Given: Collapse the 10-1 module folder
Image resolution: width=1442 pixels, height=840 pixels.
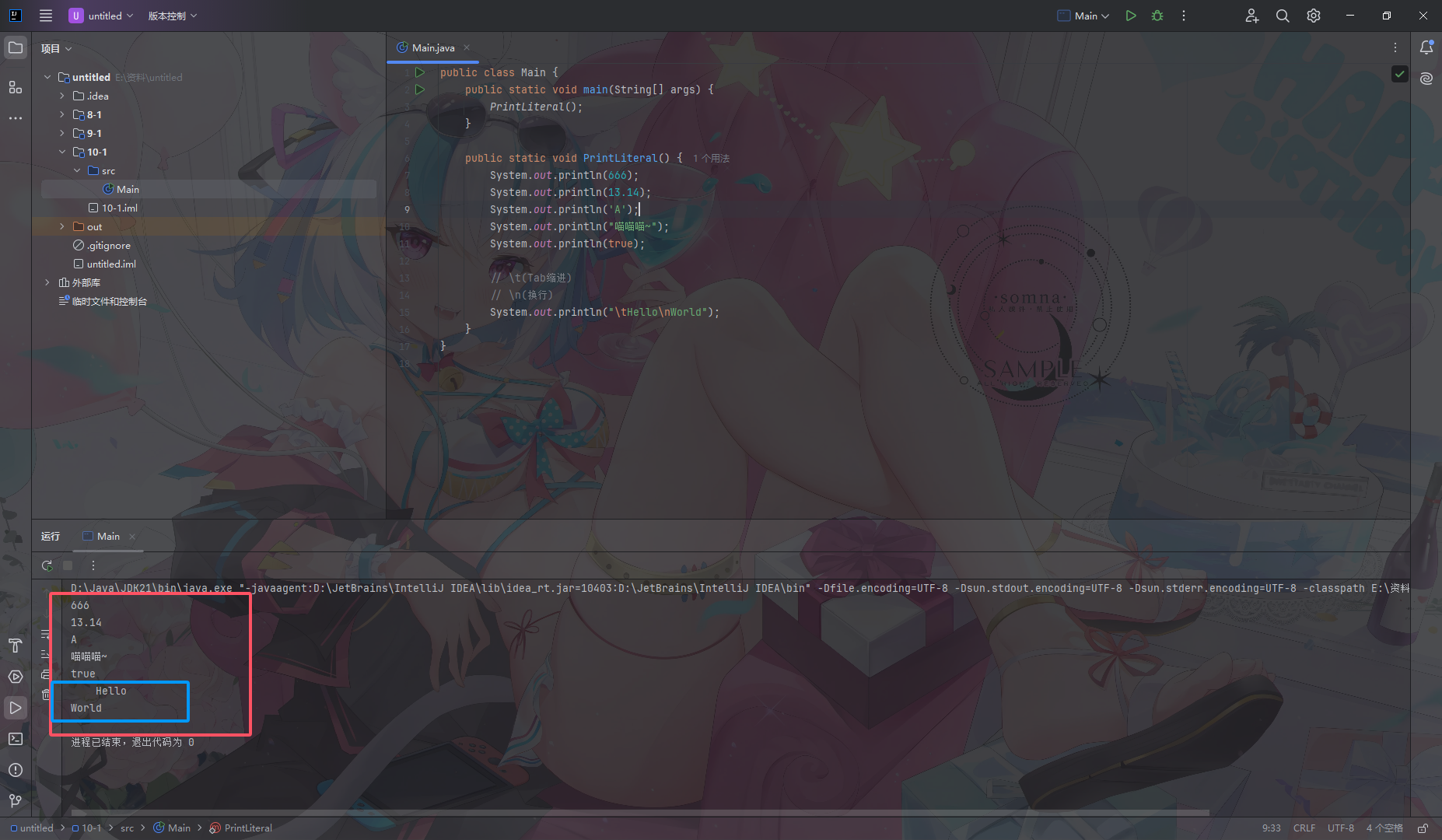Looking at the screenshot, I should point(62,152).
